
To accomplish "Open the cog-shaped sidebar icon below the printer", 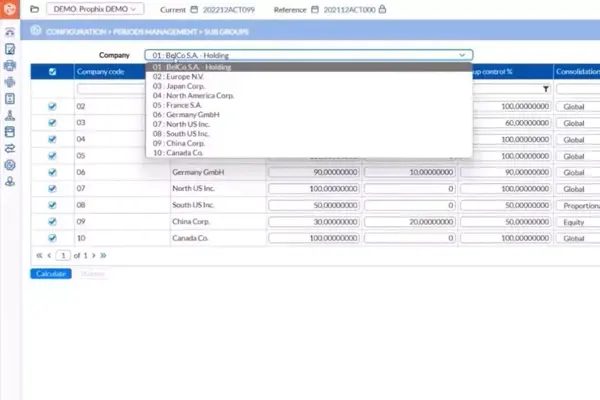I will (10, 82).
